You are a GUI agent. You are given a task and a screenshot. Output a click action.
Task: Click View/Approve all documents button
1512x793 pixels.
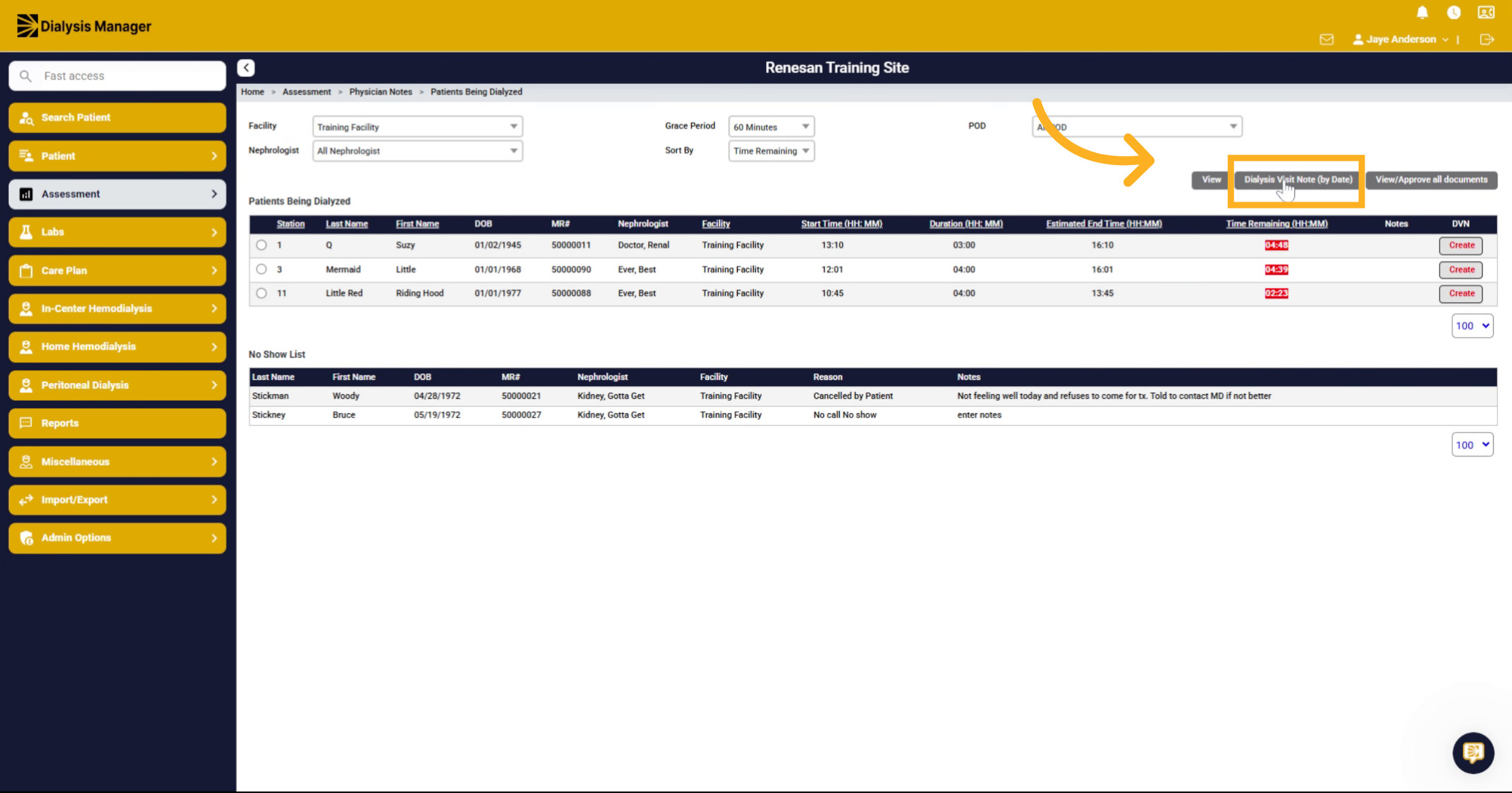click(1431, 180)
